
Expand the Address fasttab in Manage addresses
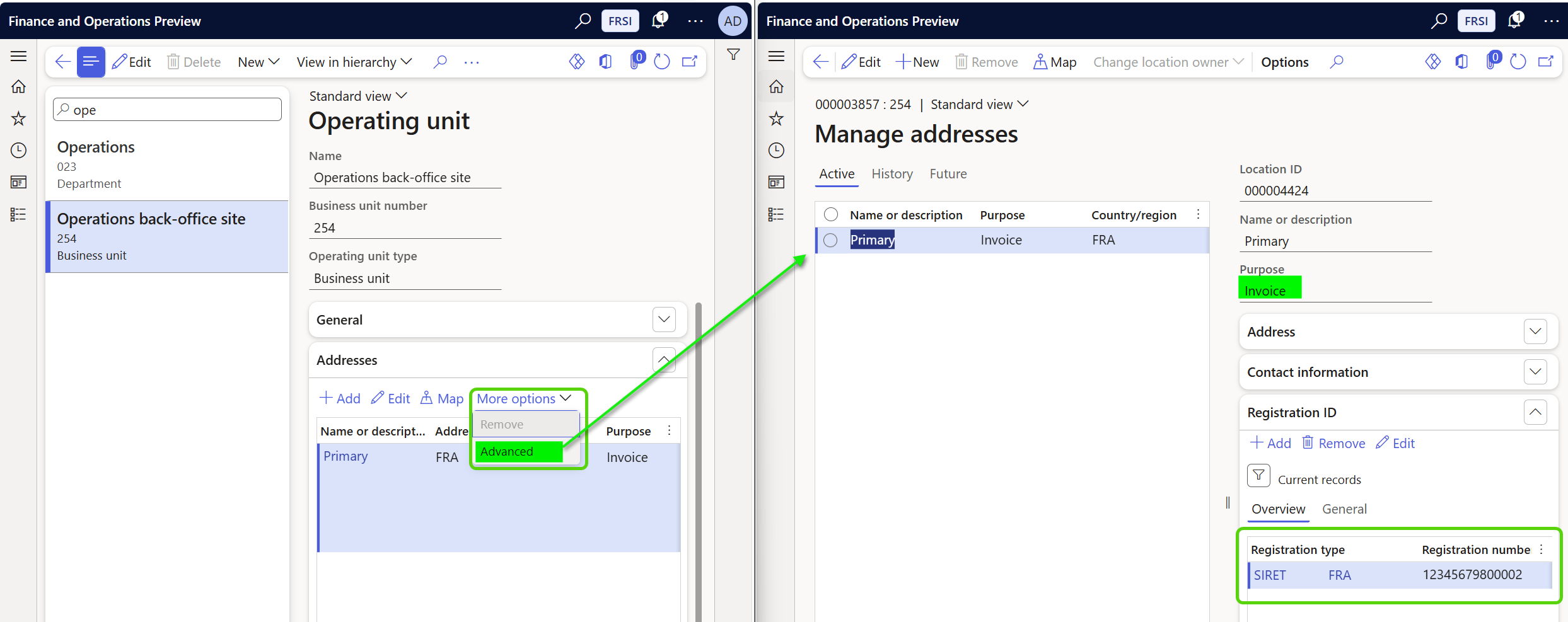(x=1535, y=331)
